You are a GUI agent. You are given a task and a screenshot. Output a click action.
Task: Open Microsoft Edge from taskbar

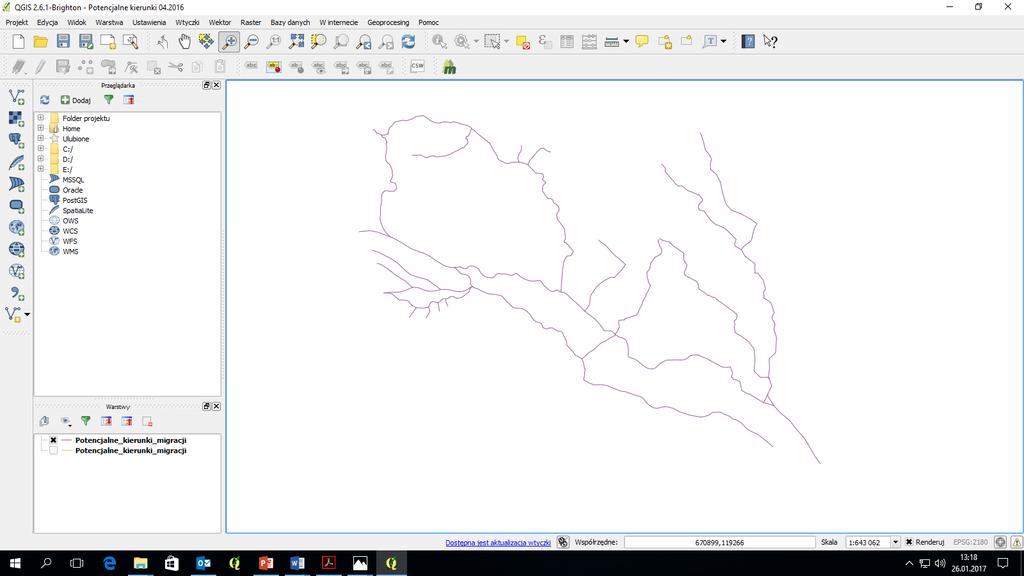(109, 563)
